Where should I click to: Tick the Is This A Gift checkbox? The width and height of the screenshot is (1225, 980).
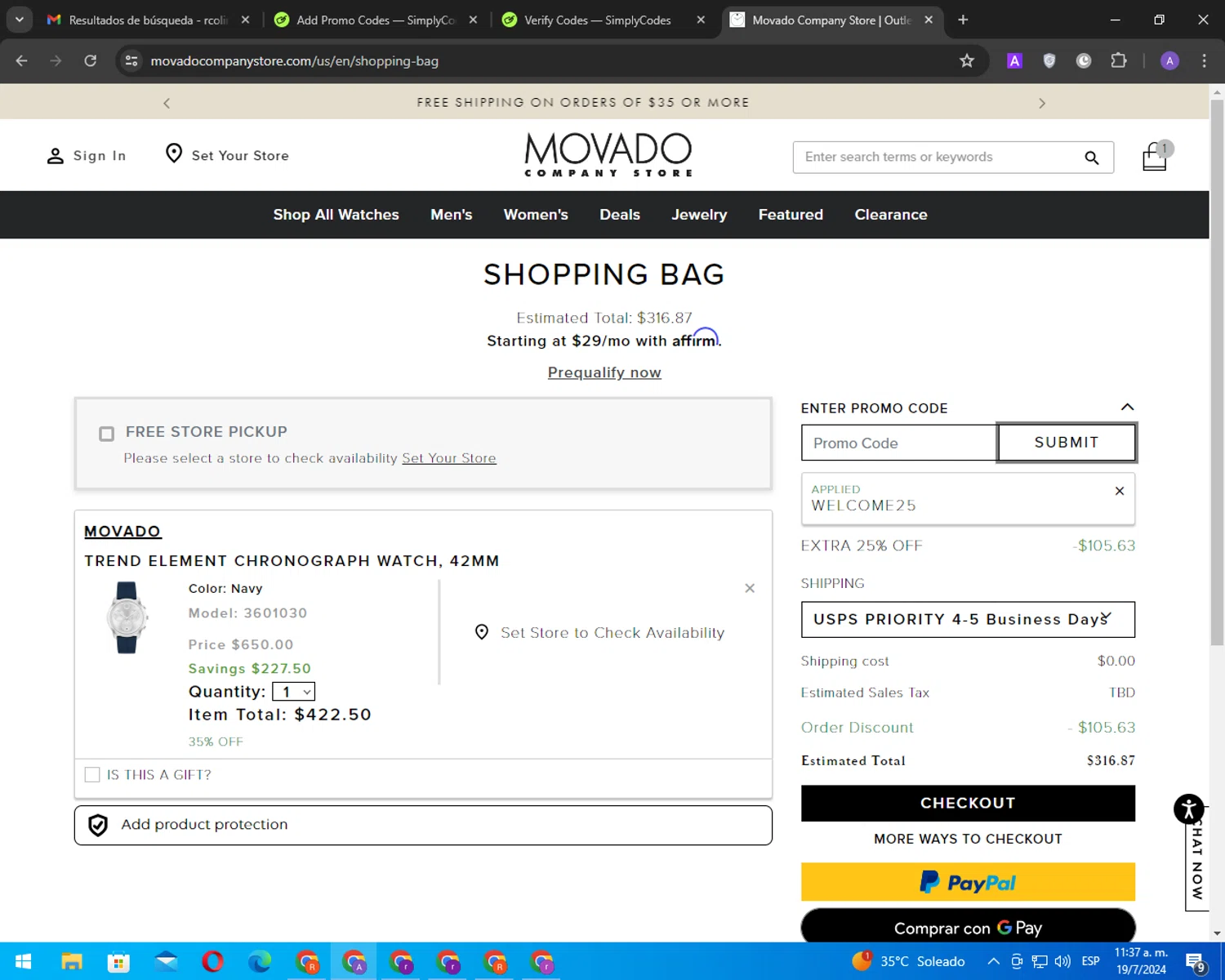point(92,774)
